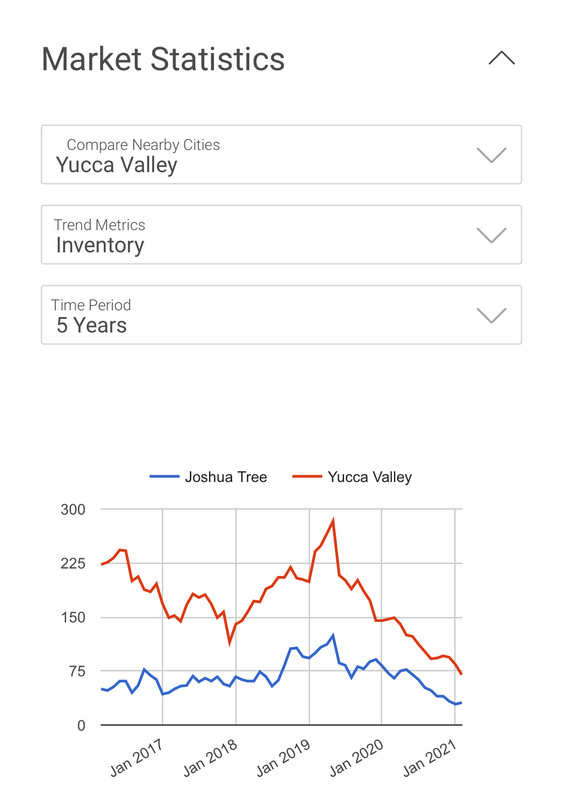Click the Jan 2019 axis label
The width and height of the screenshot is (563, 800).
click(x=283, y=757)
